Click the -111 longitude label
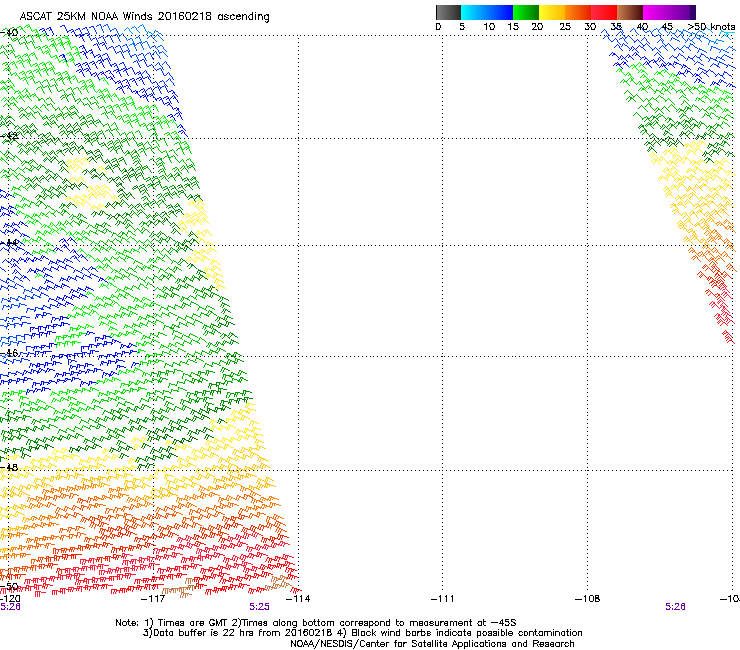This screenshot has height=650, width=740. pos(443,599)
